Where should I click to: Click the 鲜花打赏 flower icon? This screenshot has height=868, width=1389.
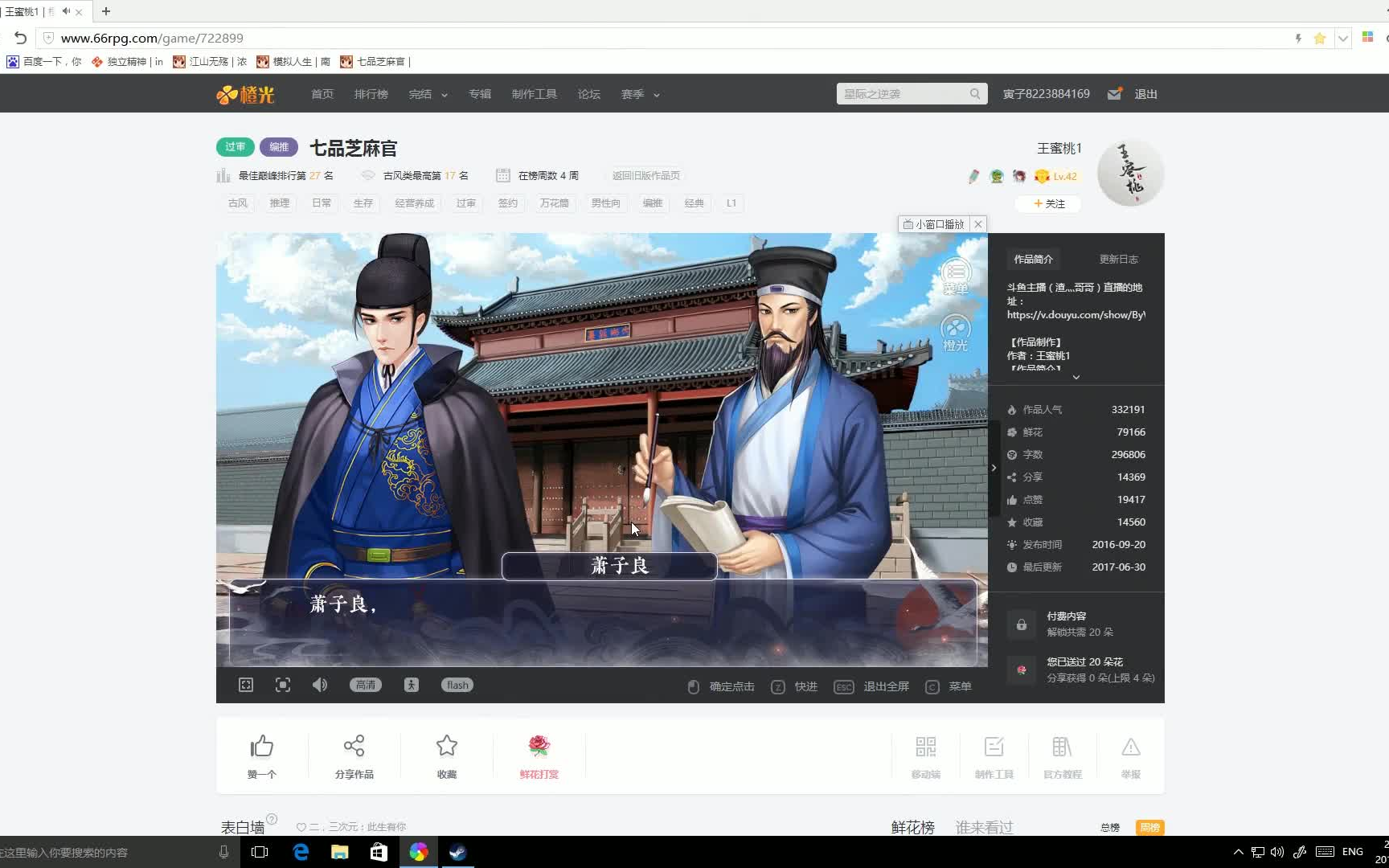539,746
